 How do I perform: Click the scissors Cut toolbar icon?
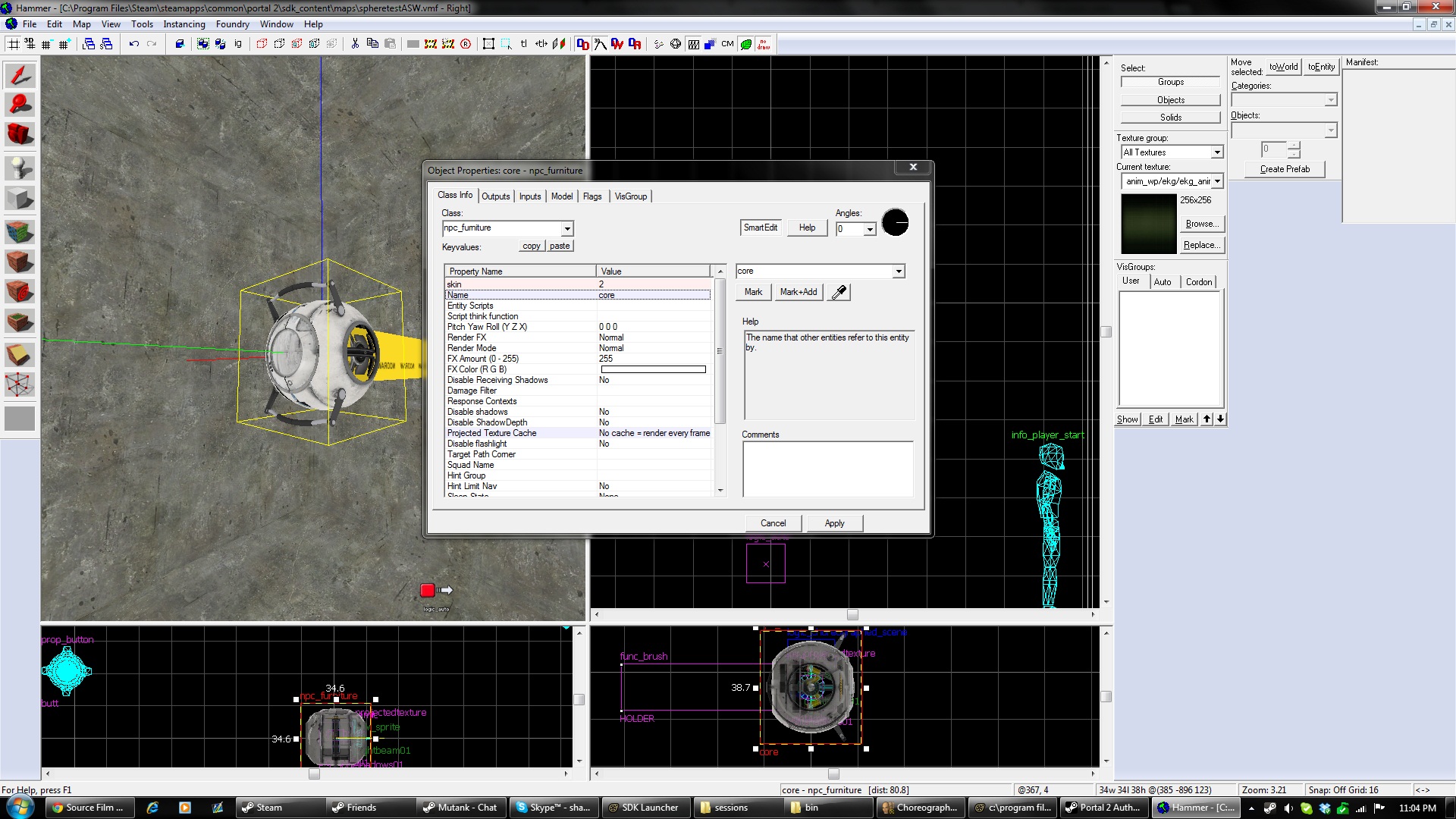(354, 44)
